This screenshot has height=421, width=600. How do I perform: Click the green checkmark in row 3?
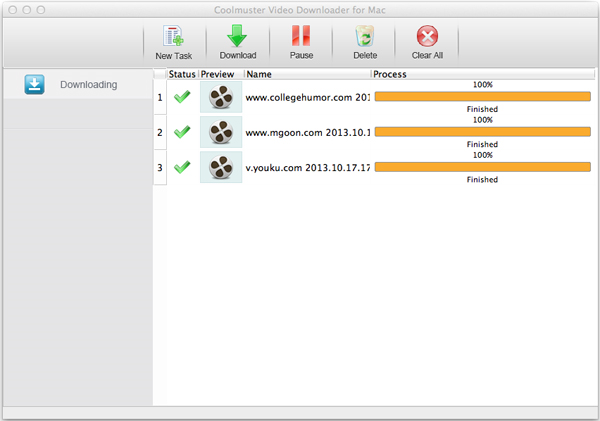(x=181, y=167)
